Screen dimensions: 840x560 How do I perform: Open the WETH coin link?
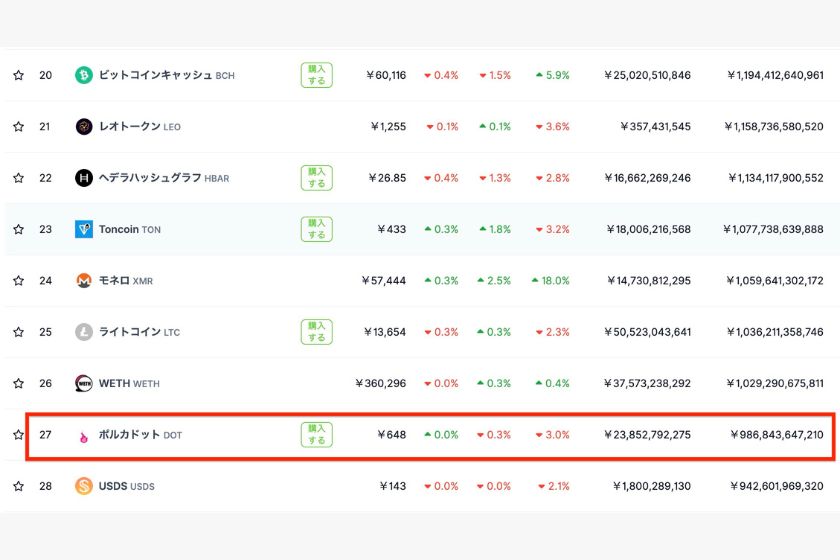(x=129, y=383)
